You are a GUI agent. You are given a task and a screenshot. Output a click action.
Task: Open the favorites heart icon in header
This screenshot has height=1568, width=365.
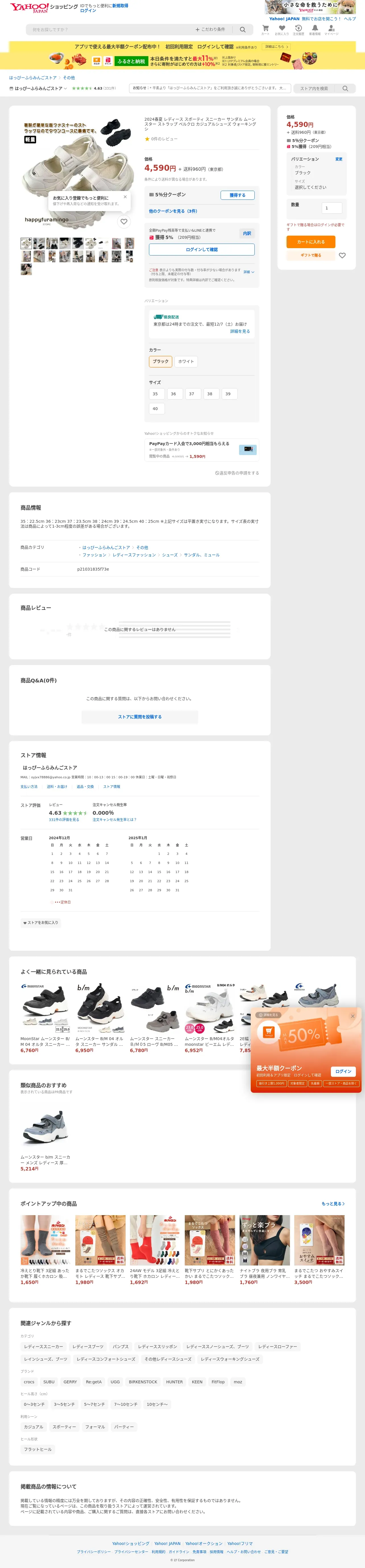coord(282,29)
